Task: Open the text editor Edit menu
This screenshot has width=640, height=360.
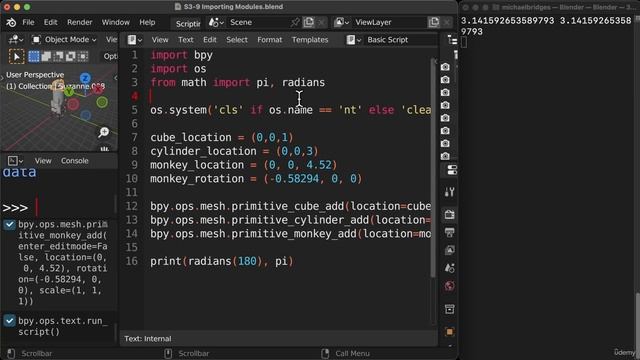Action: [x=210, y=40]
